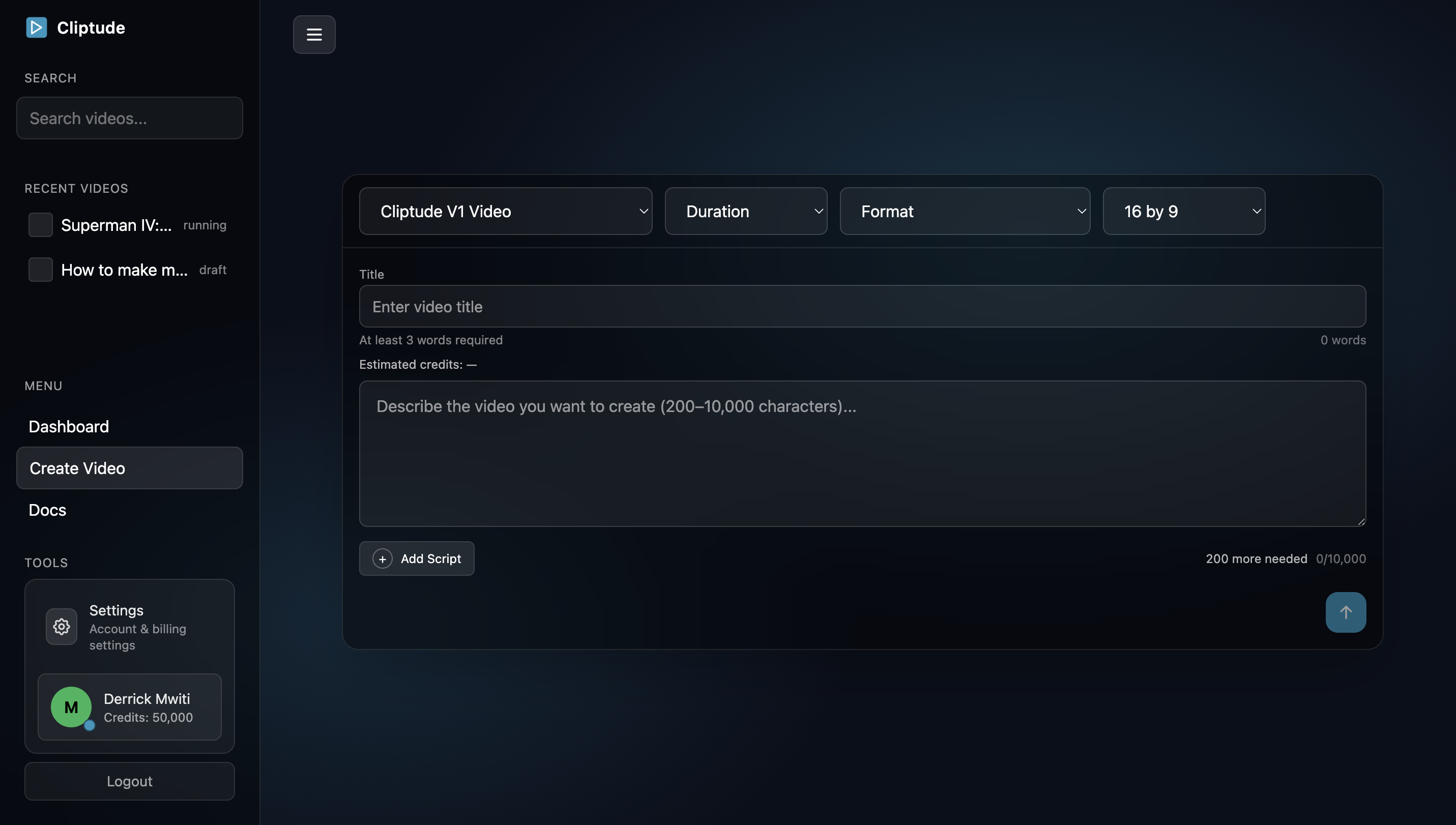1456x825 pixels.
Task: Click Derrick Mwiti's avatar circle
Action: click(x=71, y=706)
